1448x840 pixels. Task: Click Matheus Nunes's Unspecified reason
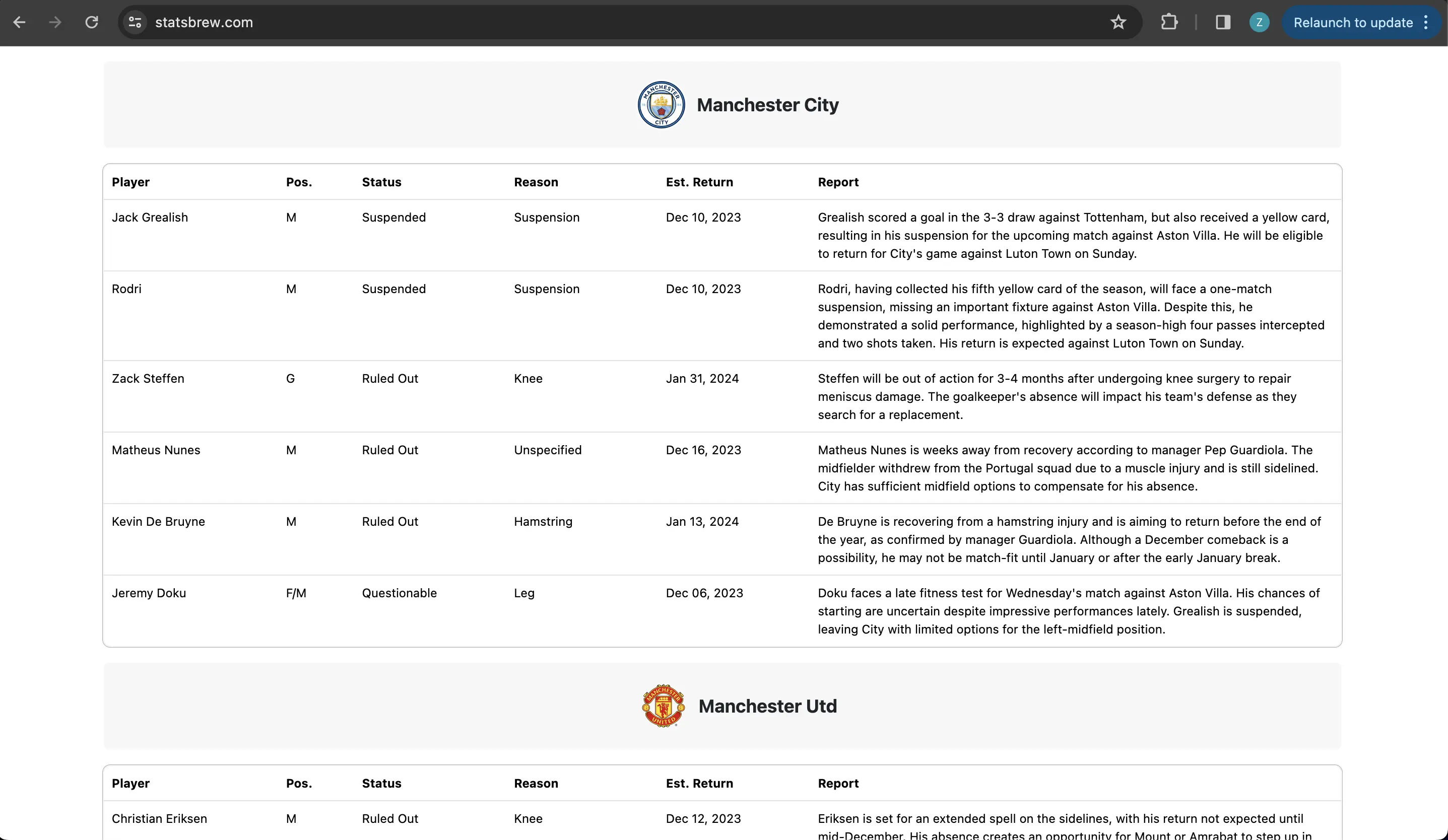point(548,450)
